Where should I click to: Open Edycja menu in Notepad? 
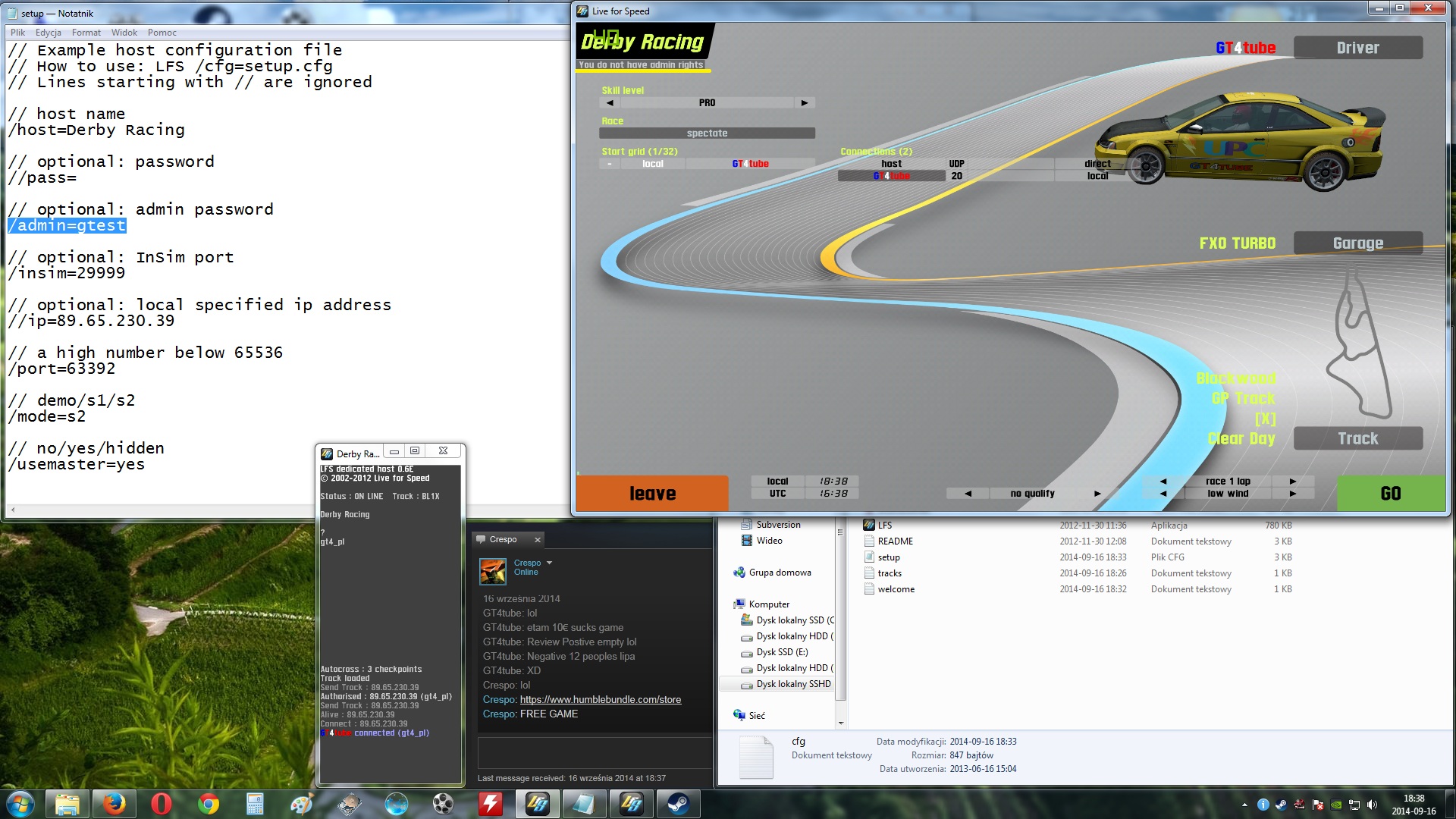point(49,33)
